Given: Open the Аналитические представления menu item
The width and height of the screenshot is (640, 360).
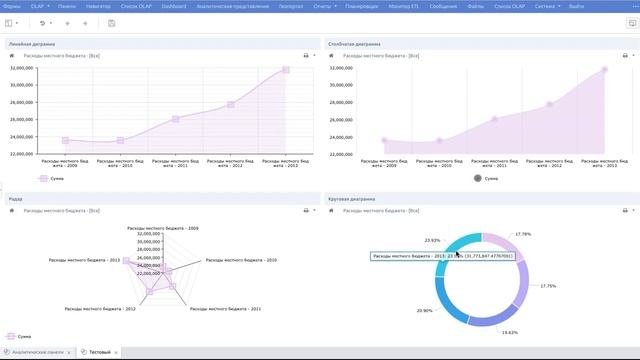Looking at the screenshot, I should click(233, 6).
